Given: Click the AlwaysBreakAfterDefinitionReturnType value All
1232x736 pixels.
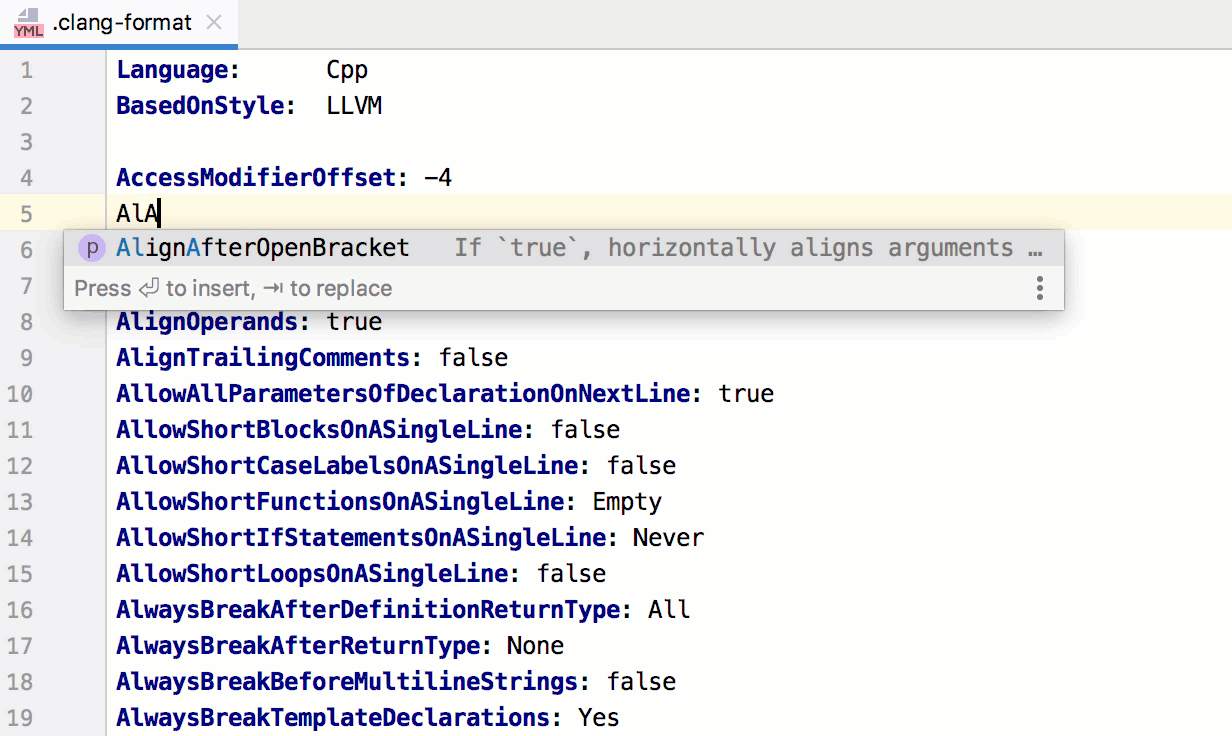Looking at the screenshot, I should [x=669, y=610].
